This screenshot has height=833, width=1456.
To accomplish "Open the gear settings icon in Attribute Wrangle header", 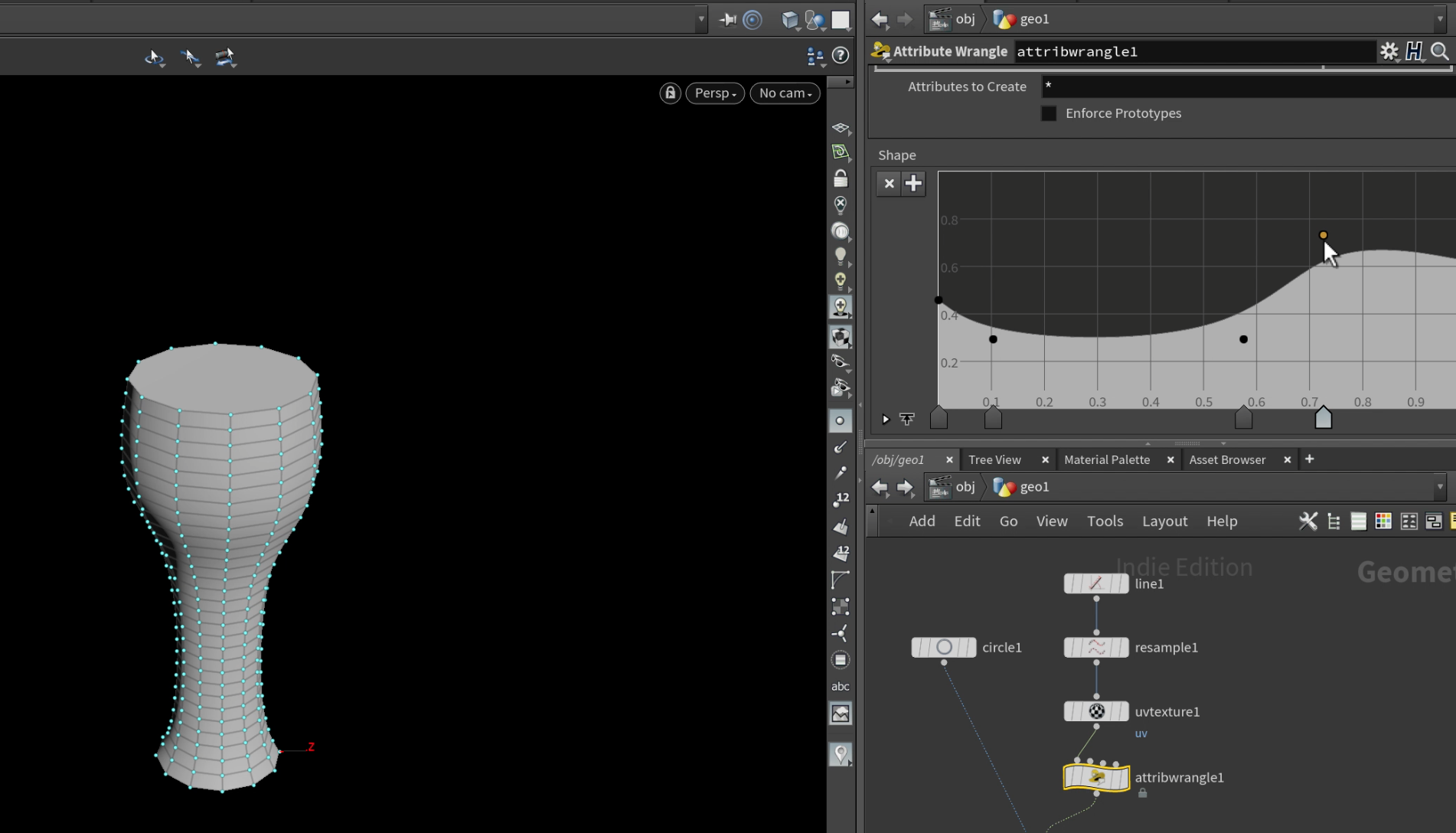I will coord(1389,51).
